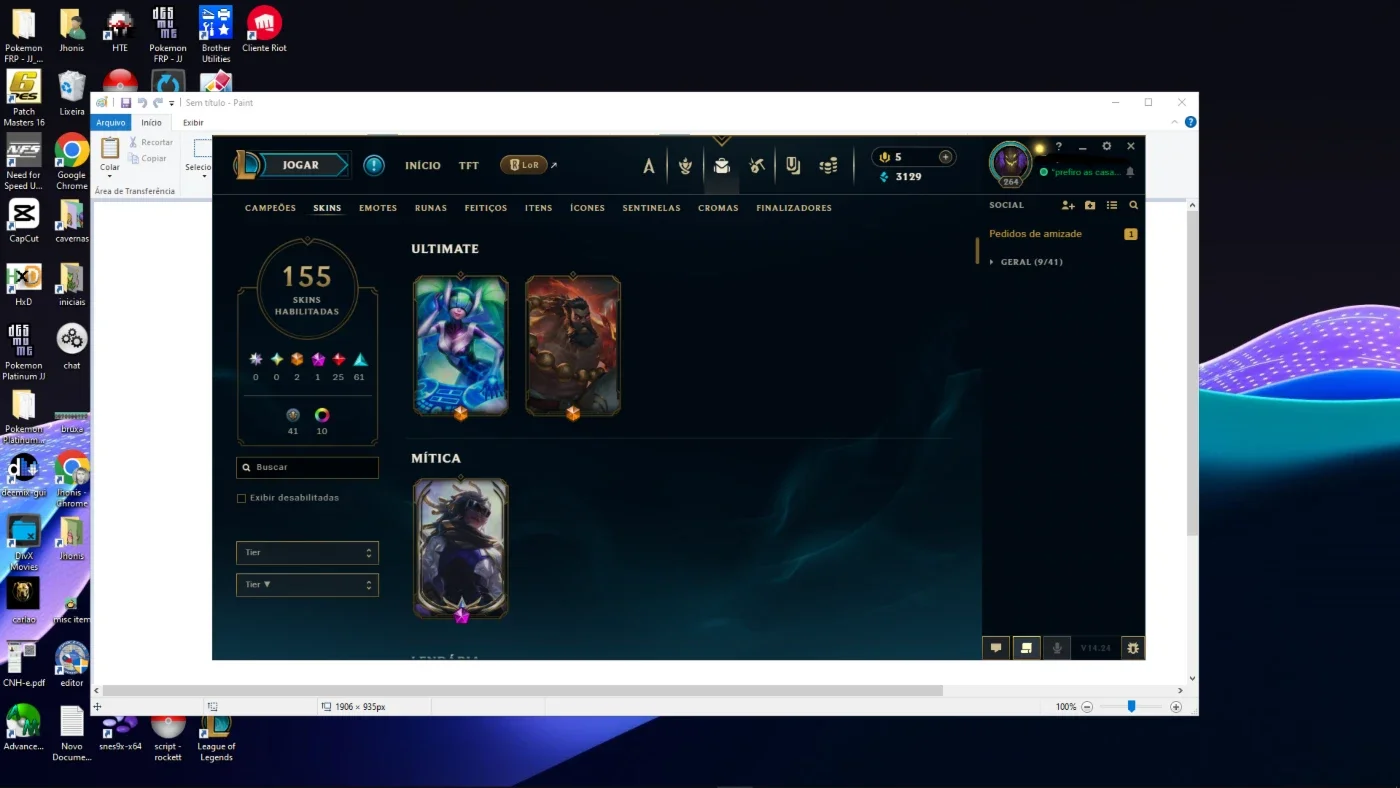Click the Paint zoom slider handle
This screenshot has height=788, width=1400.
click(x=1131, y=706)
